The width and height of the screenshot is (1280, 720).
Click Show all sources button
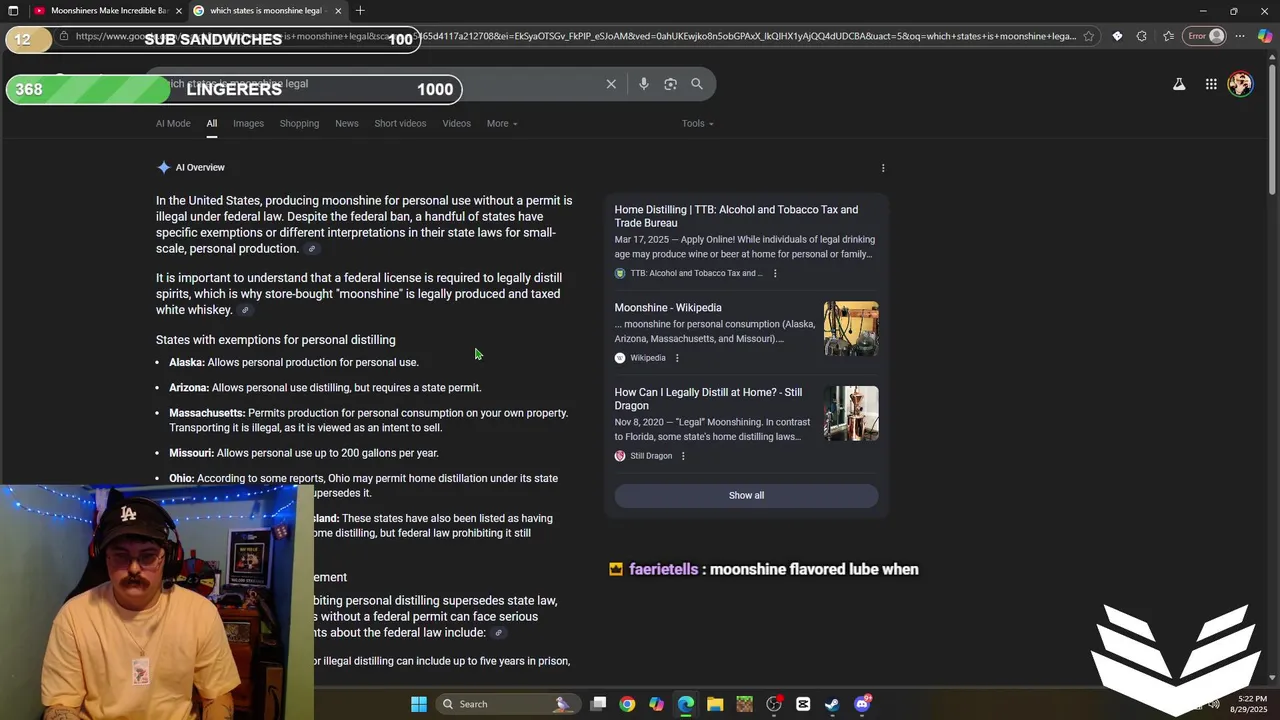pos(746,496)
